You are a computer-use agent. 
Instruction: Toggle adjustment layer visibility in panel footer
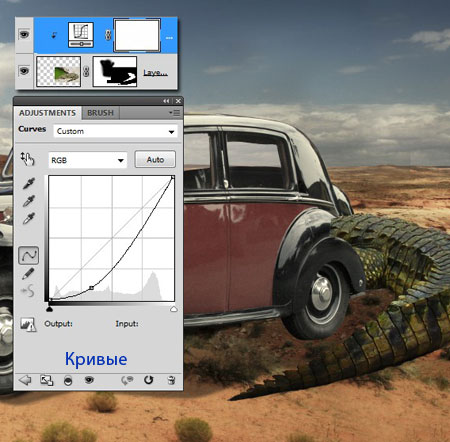(x=89, y=380)
